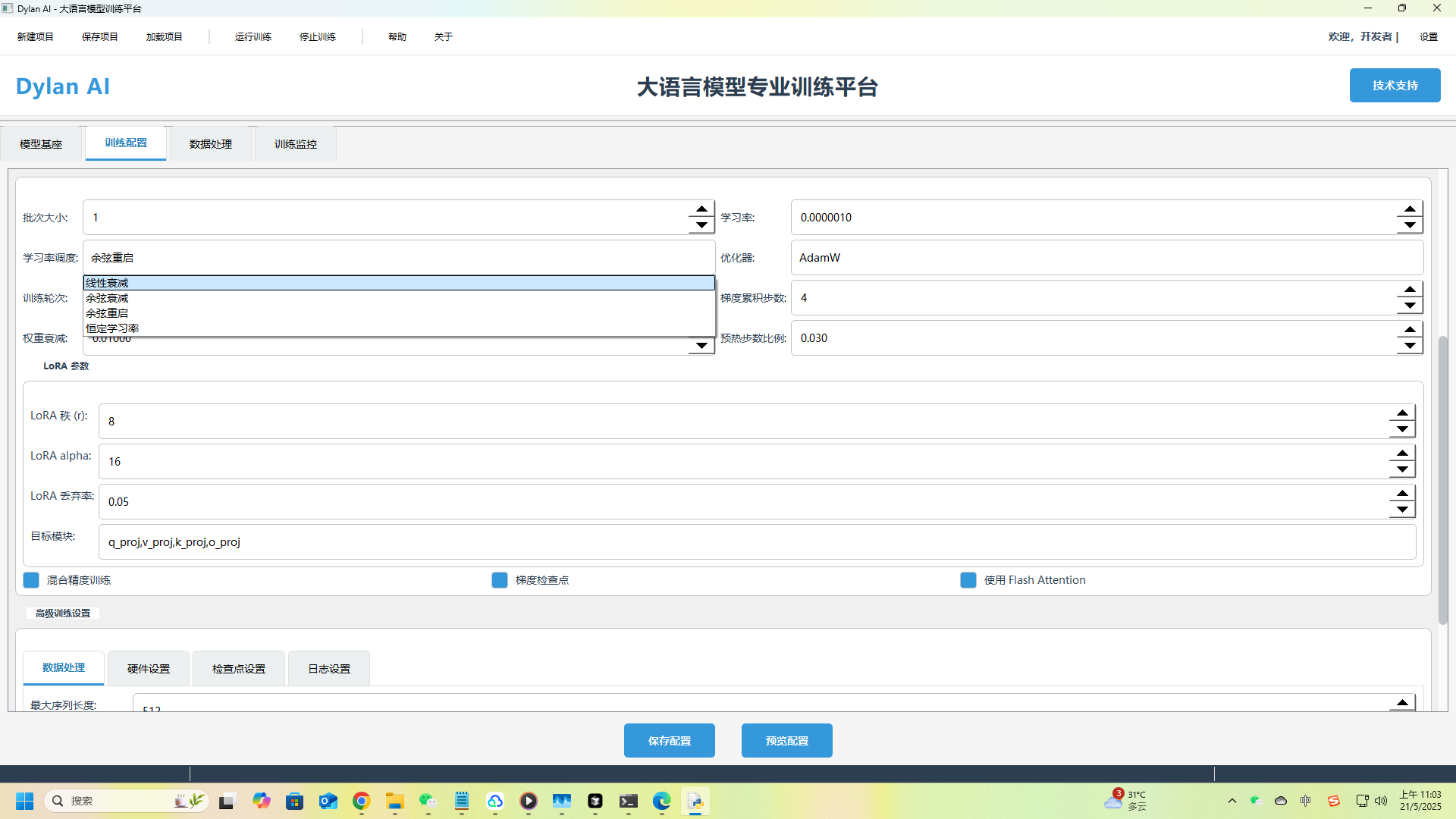
Task: Open the Microsoft Store taskbar icon
Action: coord(294,801)
